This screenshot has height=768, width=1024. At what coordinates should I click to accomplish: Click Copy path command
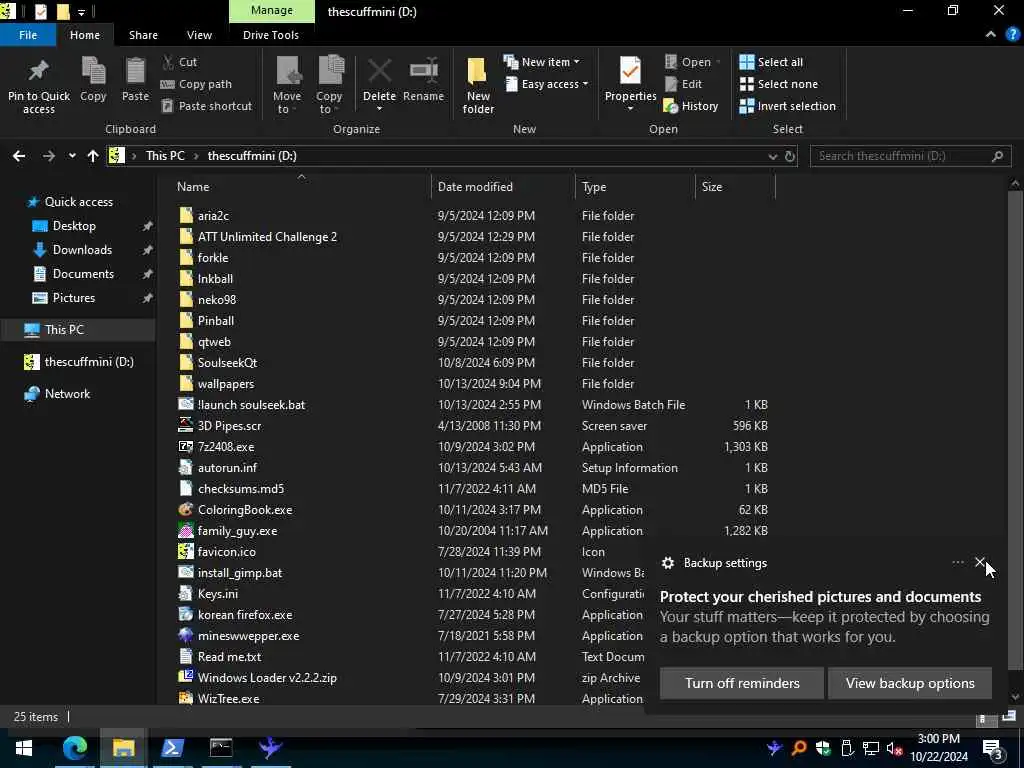coord(196,84)
